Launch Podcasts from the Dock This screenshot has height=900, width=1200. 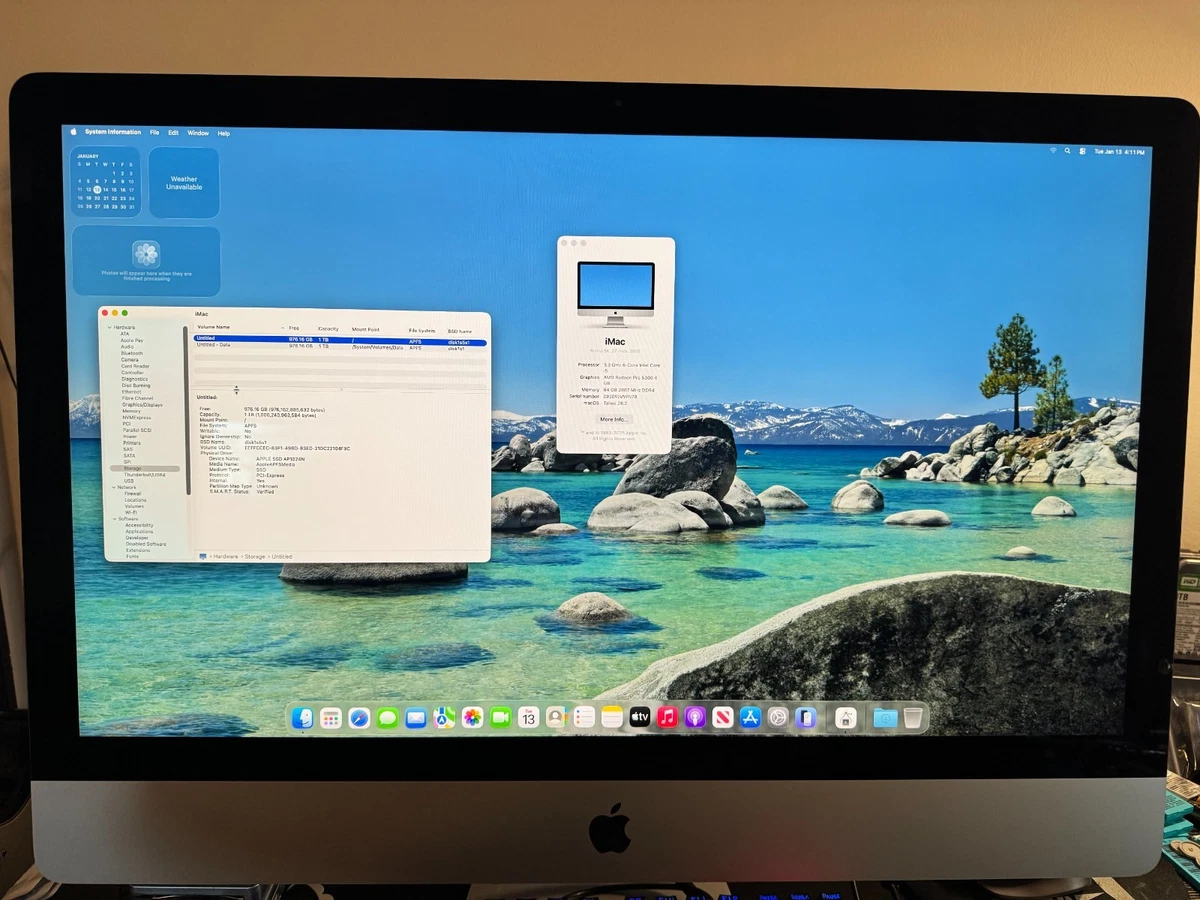tap(696, 717)
